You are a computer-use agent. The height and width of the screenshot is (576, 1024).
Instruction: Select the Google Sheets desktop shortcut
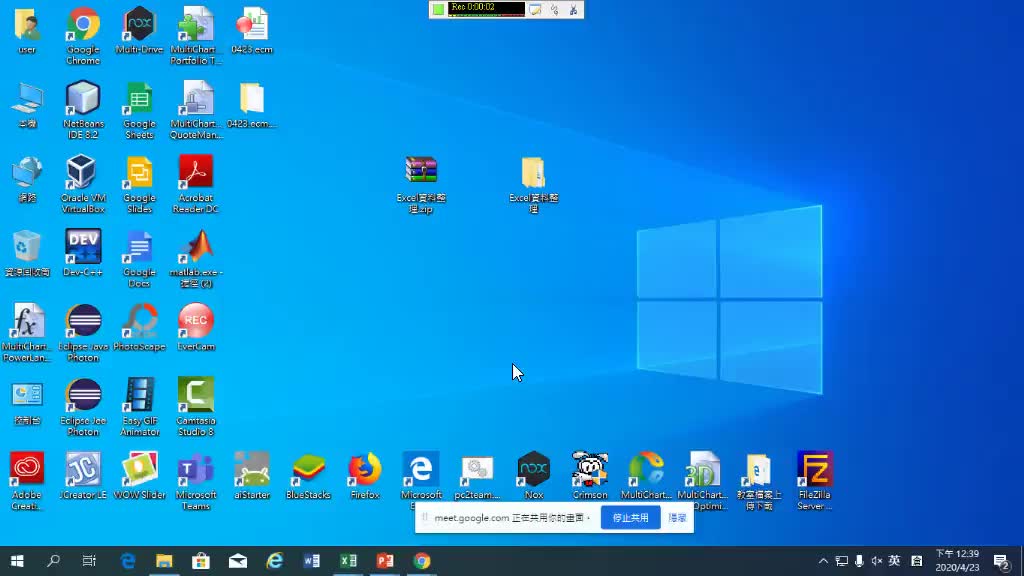[139, 110]
